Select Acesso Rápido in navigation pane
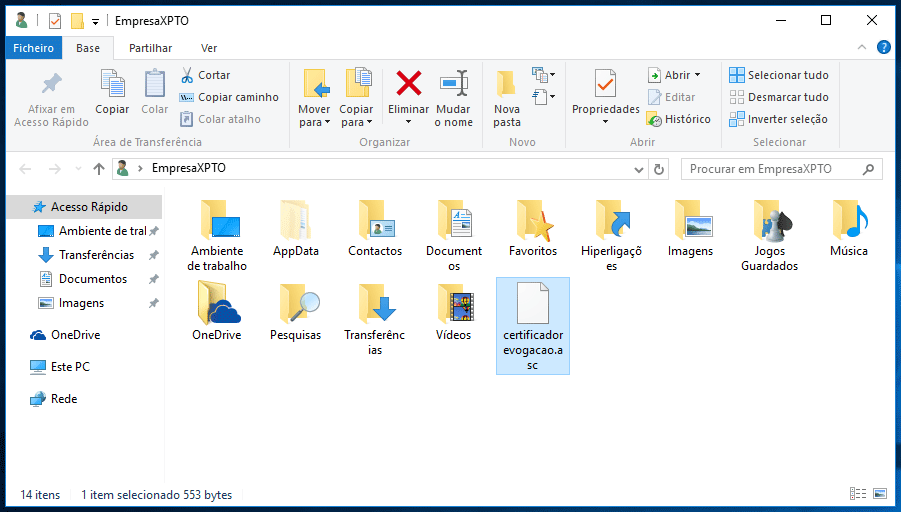Viewport: 901px width, 512px height. (x=84, y=207)
